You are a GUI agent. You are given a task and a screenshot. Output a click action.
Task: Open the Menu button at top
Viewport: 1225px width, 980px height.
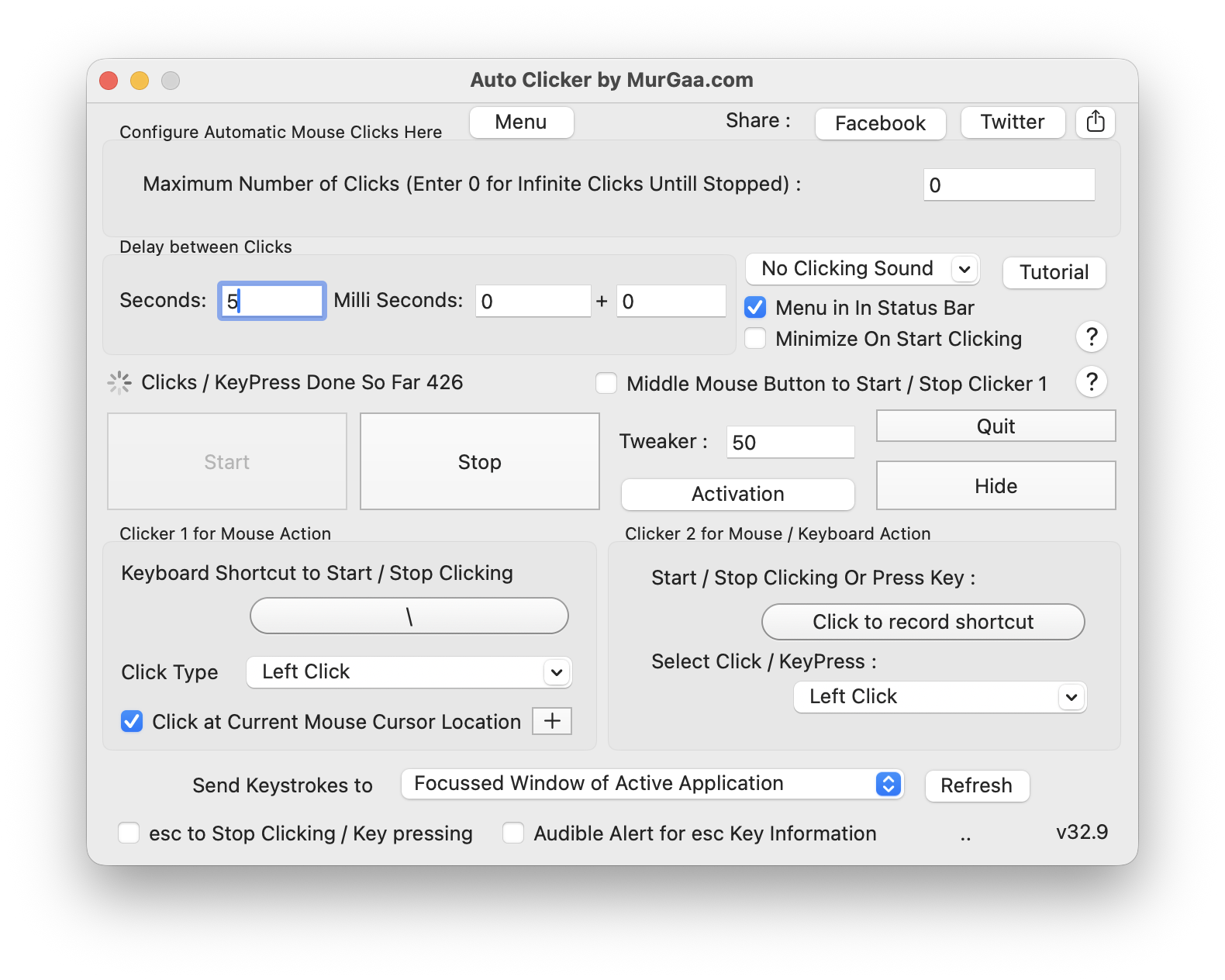click(521, 122)
